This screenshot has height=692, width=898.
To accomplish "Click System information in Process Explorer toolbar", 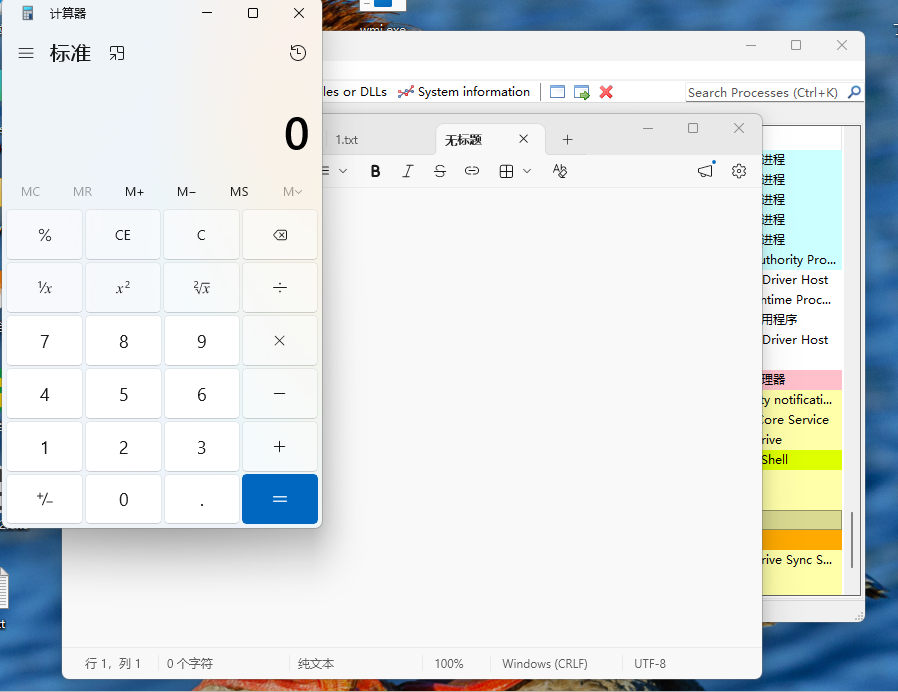I will 464,92.
